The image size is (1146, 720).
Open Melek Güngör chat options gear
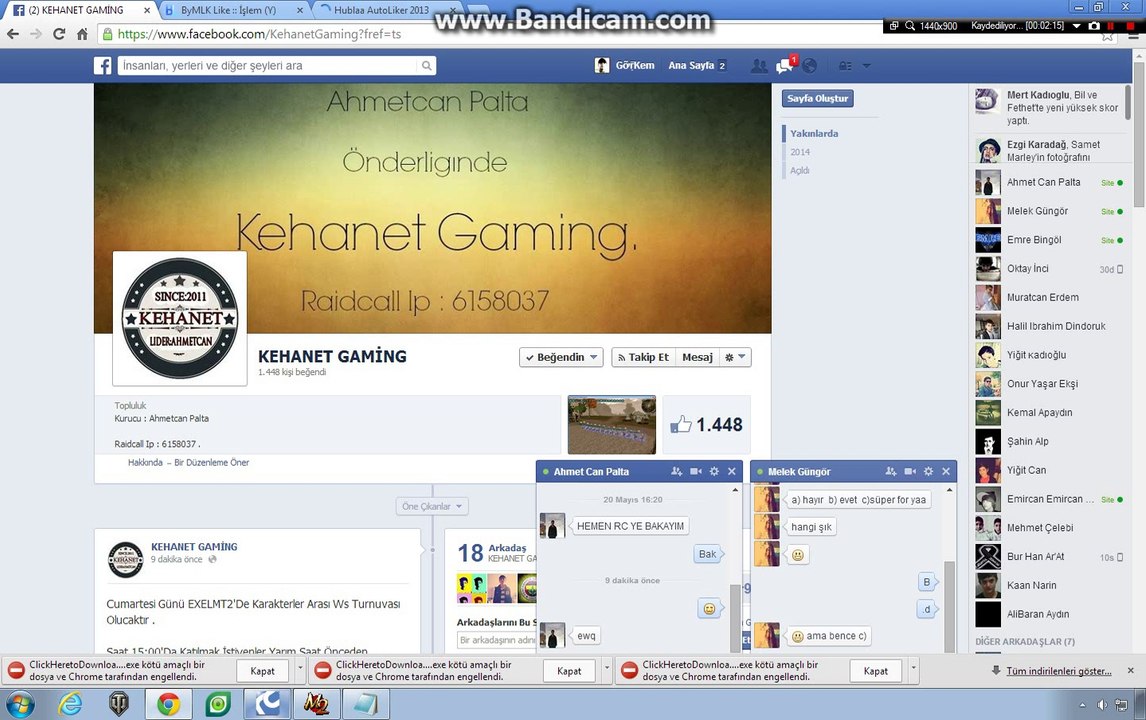coord(928,471)
